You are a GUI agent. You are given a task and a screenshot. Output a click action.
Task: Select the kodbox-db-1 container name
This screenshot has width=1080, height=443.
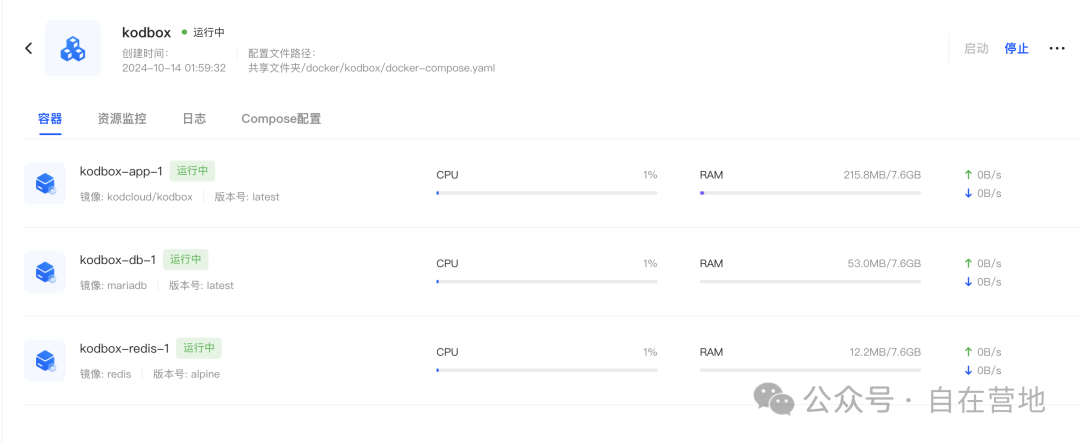118,260
